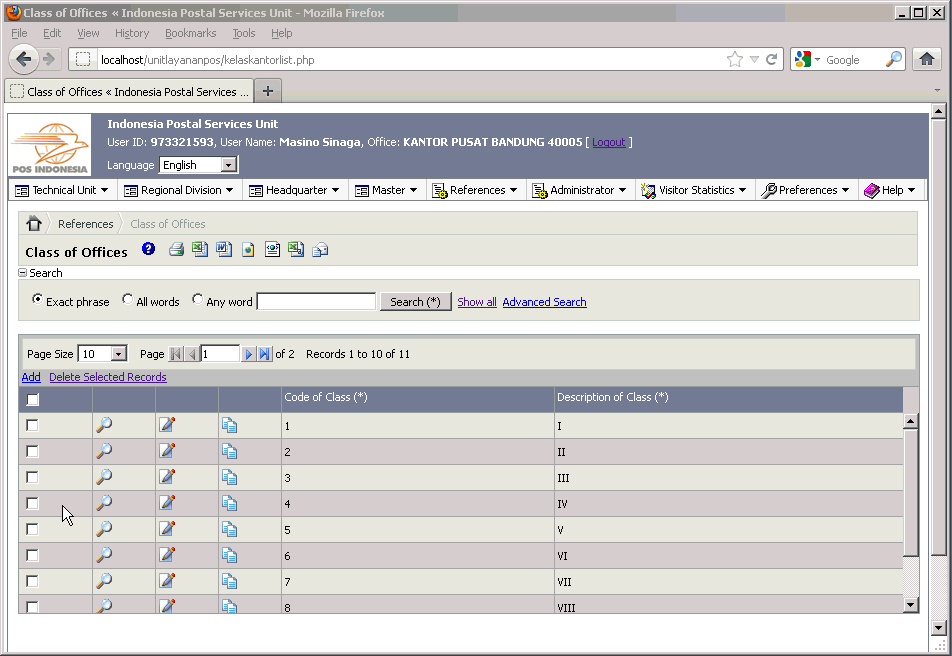Expand the References menu

tap(476, 189)
